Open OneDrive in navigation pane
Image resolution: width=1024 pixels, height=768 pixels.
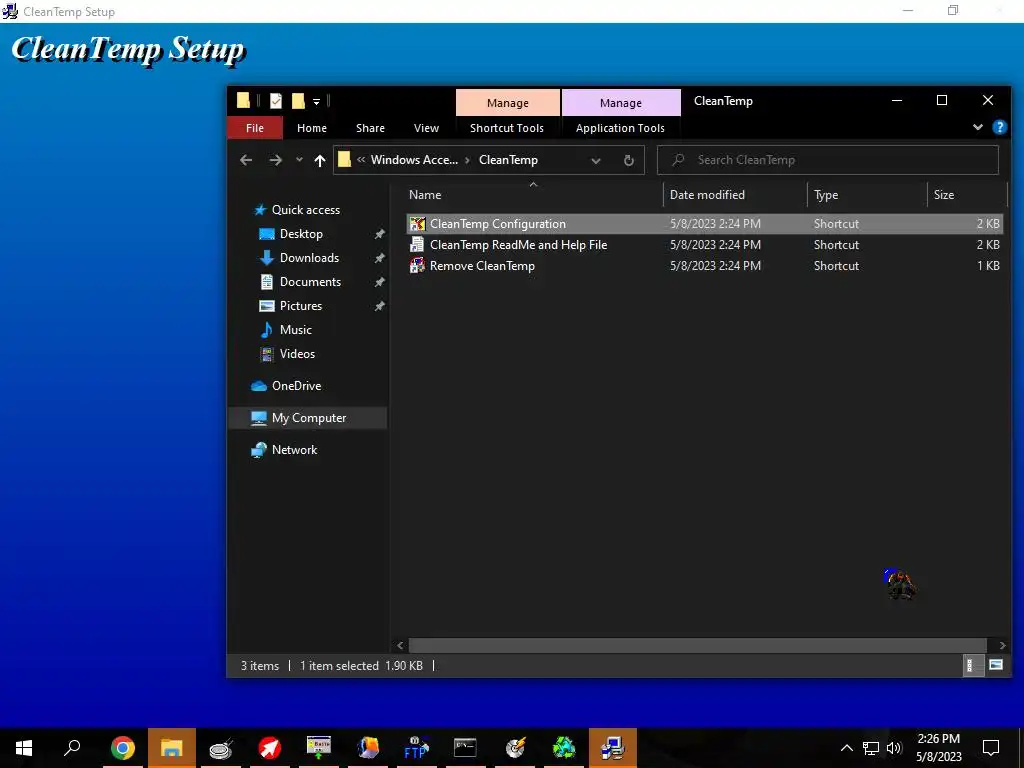click(x=296, y=386)
